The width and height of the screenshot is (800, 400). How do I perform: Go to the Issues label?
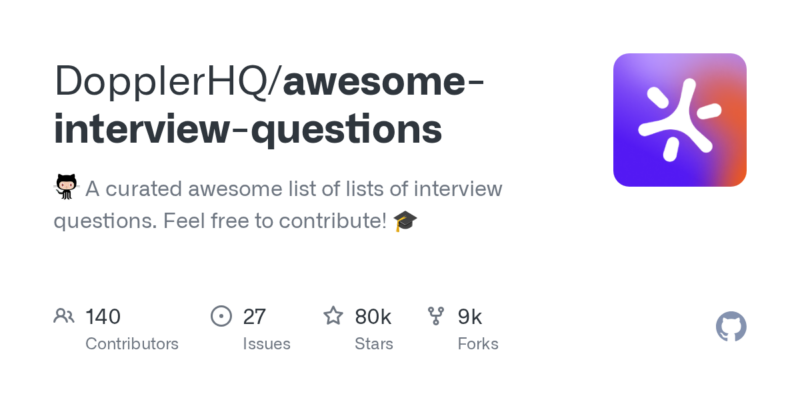click(x=266, y=344)
